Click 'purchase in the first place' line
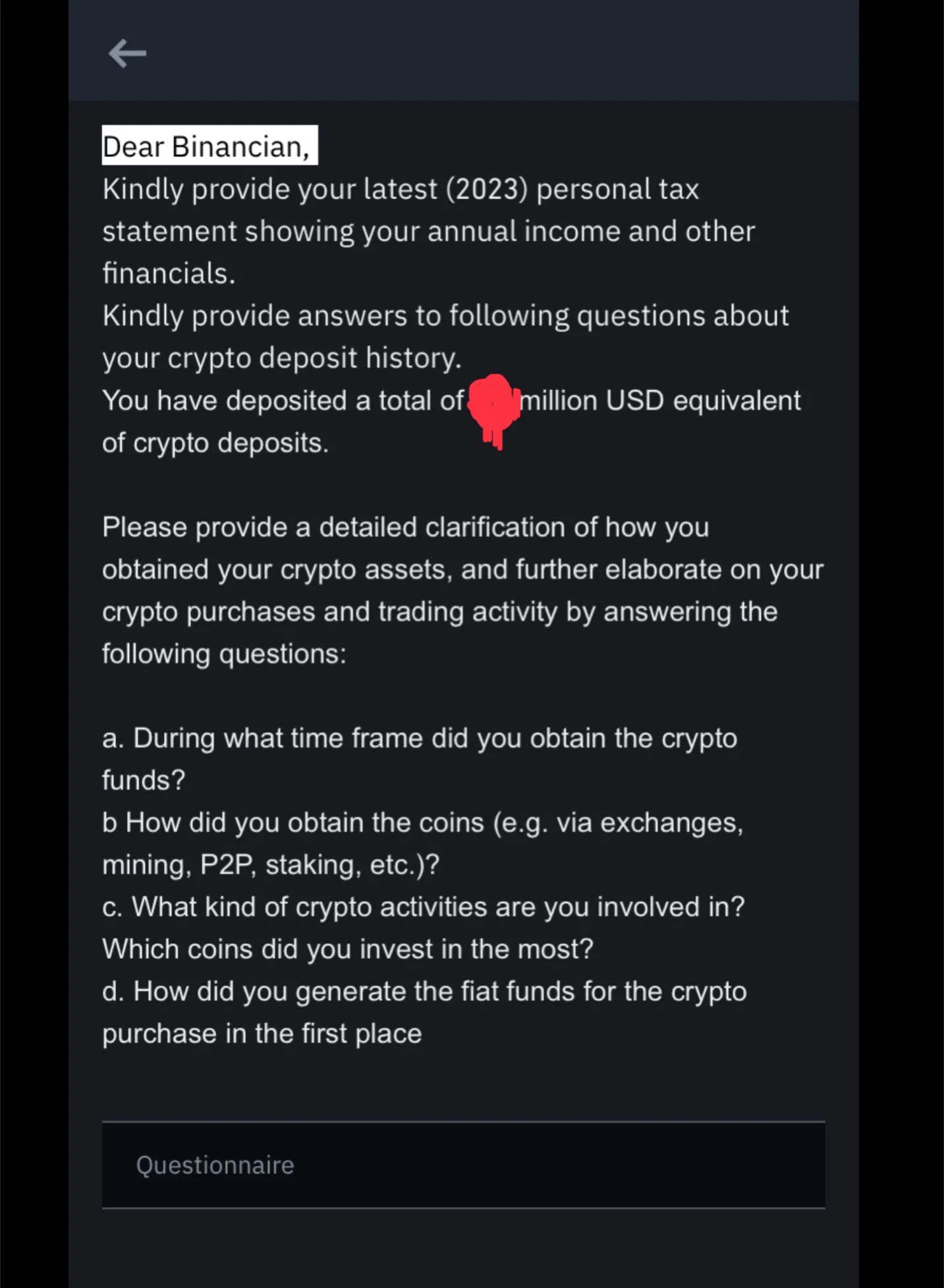This screenshot has width=944, height=1288. coord(262,1033)
